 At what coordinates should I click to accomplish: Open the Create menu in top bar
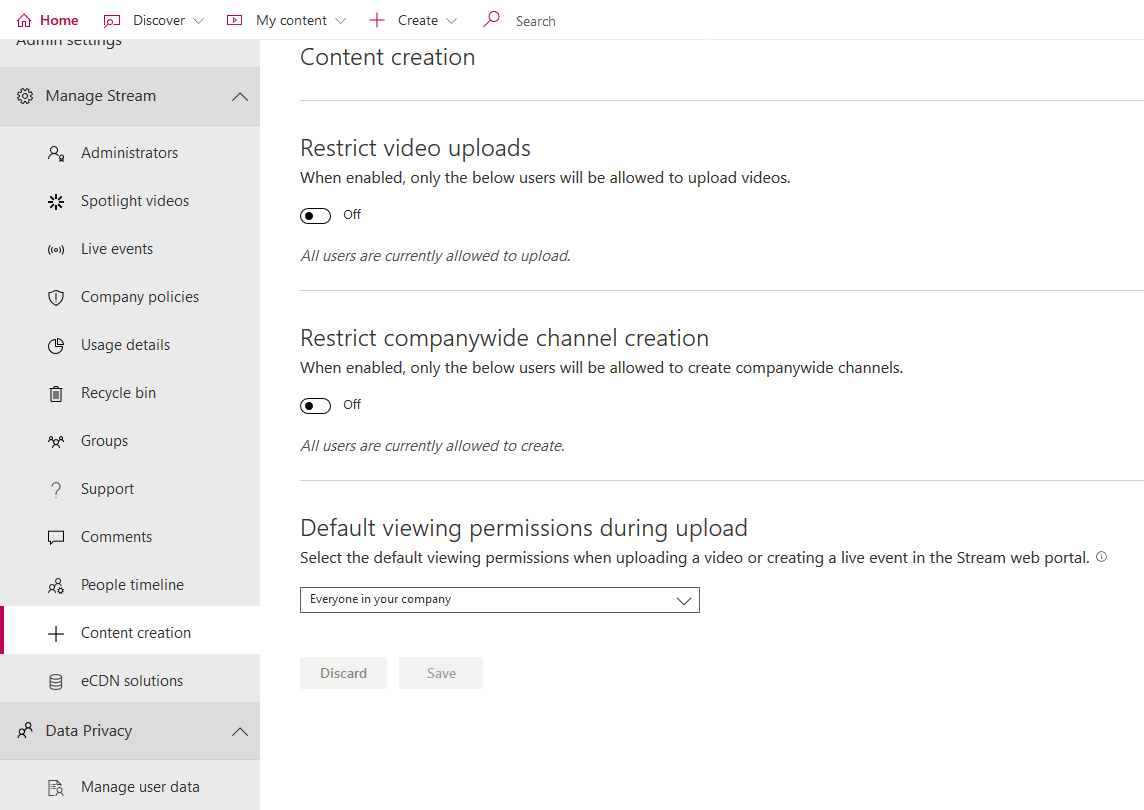[x=413, y=20]
